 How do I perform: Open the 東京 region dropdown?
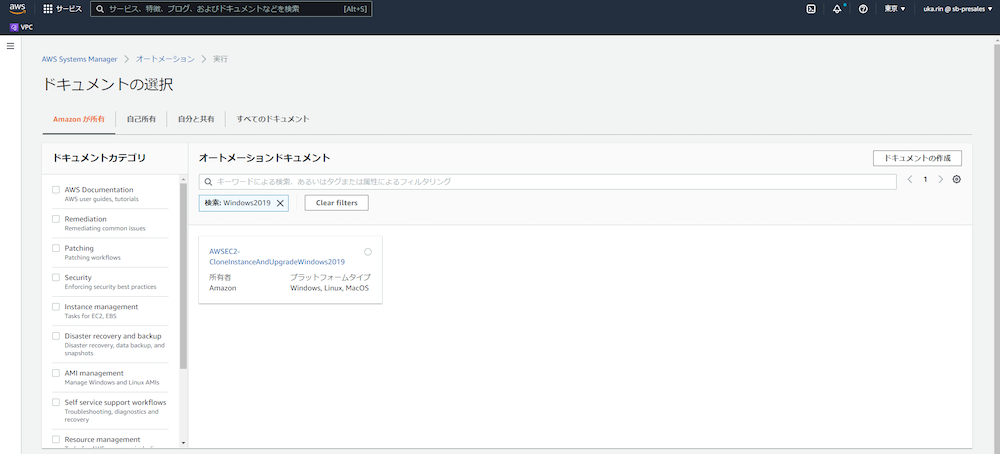[895, 9]
